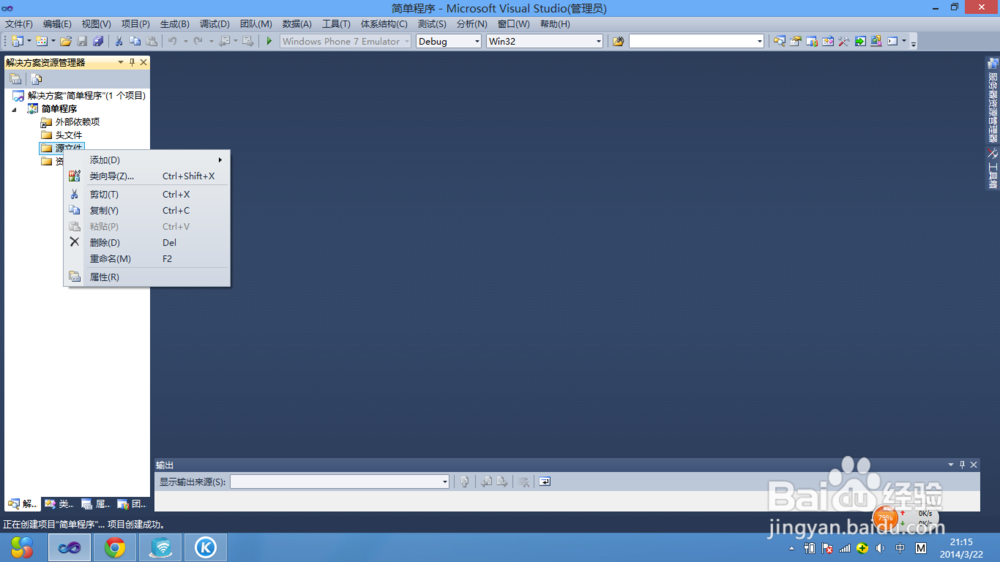Screen dimensions: 1000x562
Task: Choose 剪切(T) from the context menu
Action: [x=147, y=195]
